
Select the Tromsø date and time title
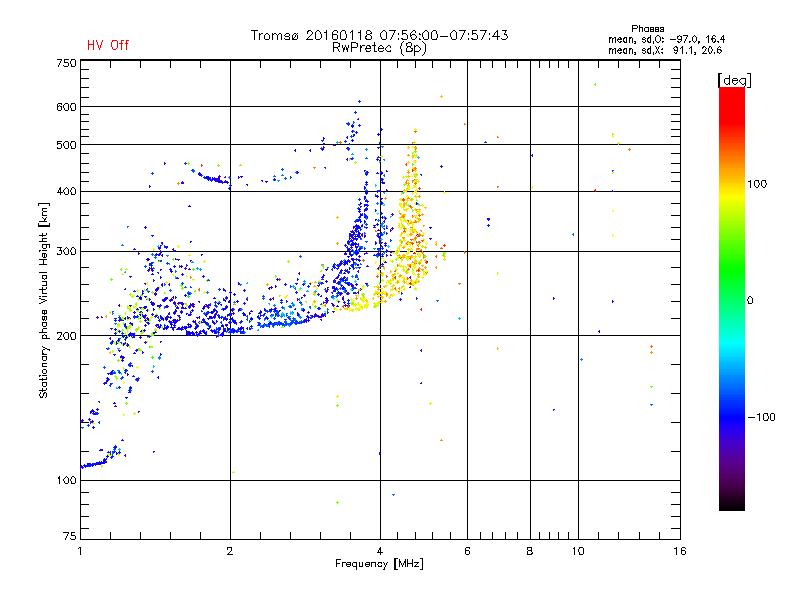point(379,35)
